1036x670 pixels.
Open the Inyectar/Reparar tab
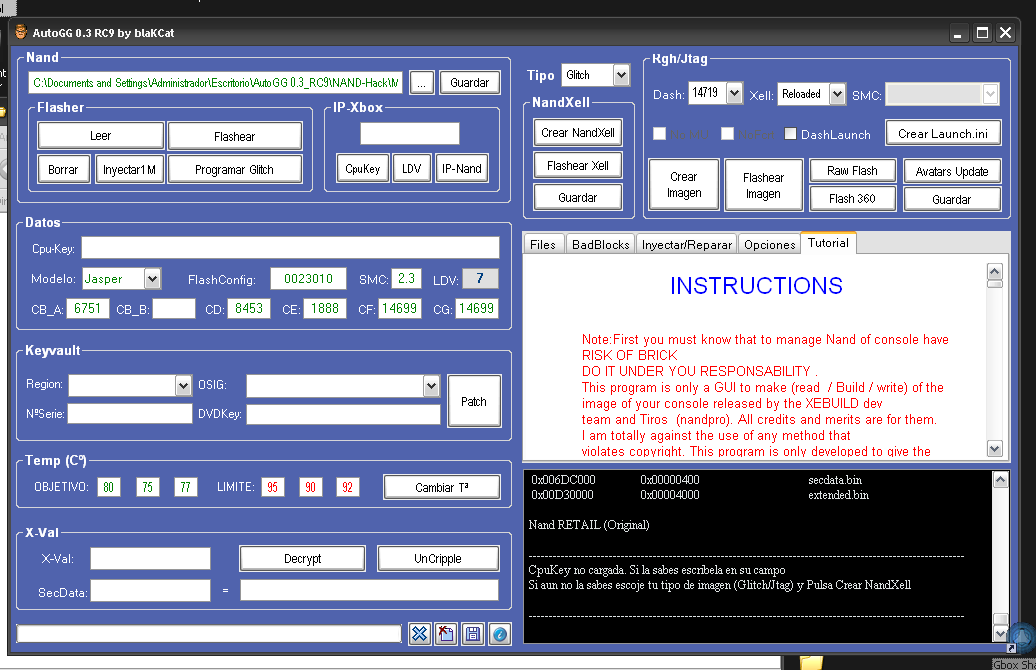point(686,244)
